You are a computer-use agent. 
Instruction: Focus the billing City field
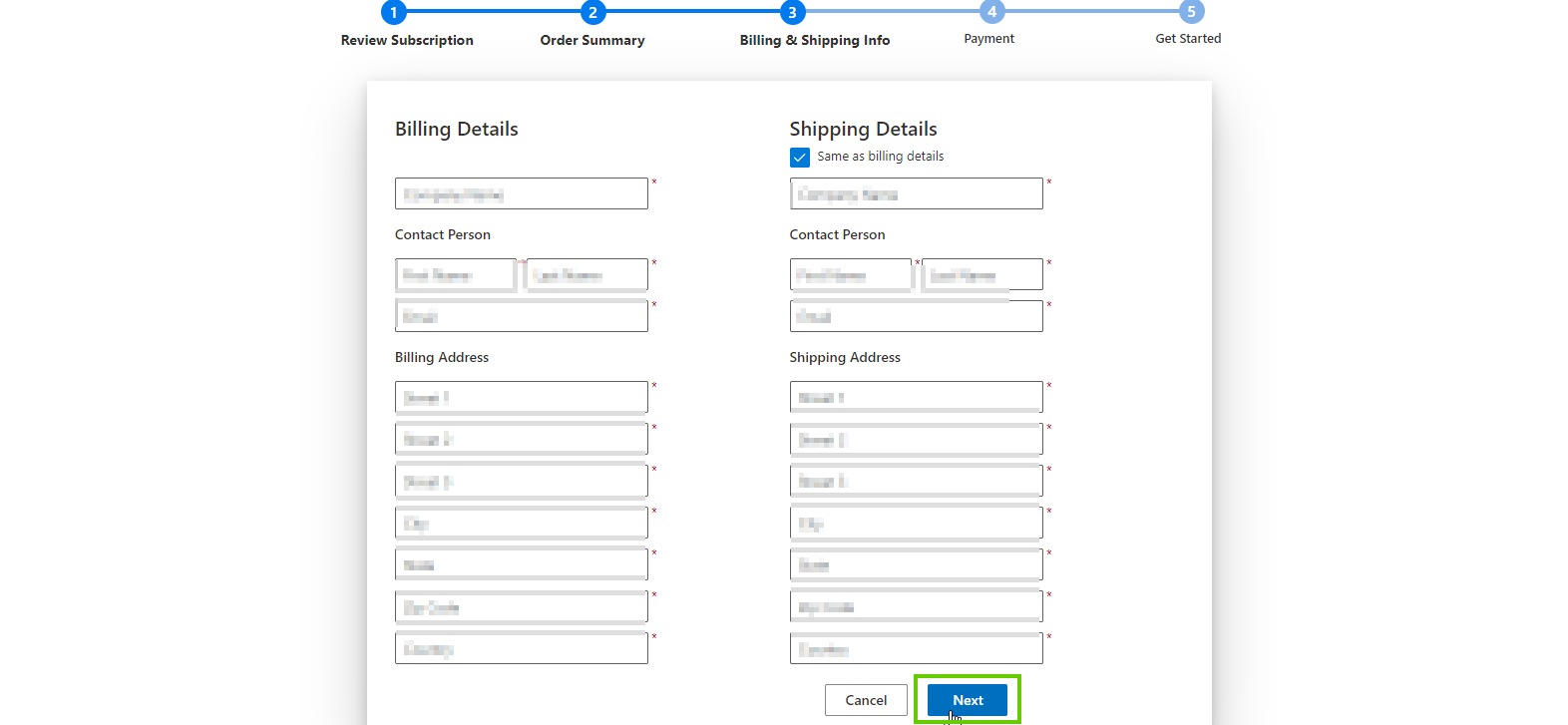pyautogui.click(x=521, y=523)
